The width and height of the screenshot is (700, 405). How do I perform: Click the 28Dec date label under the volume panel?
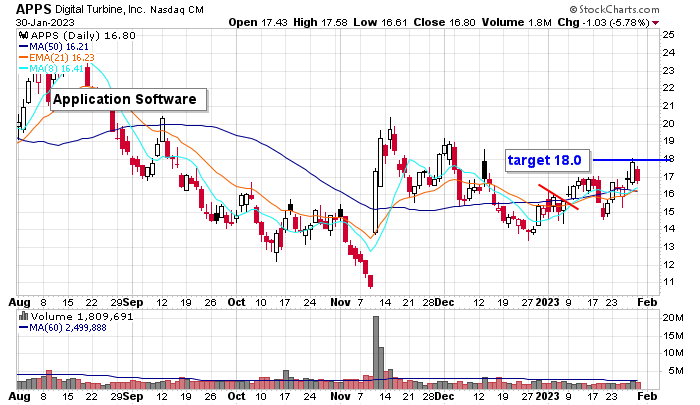click(438, 396)
